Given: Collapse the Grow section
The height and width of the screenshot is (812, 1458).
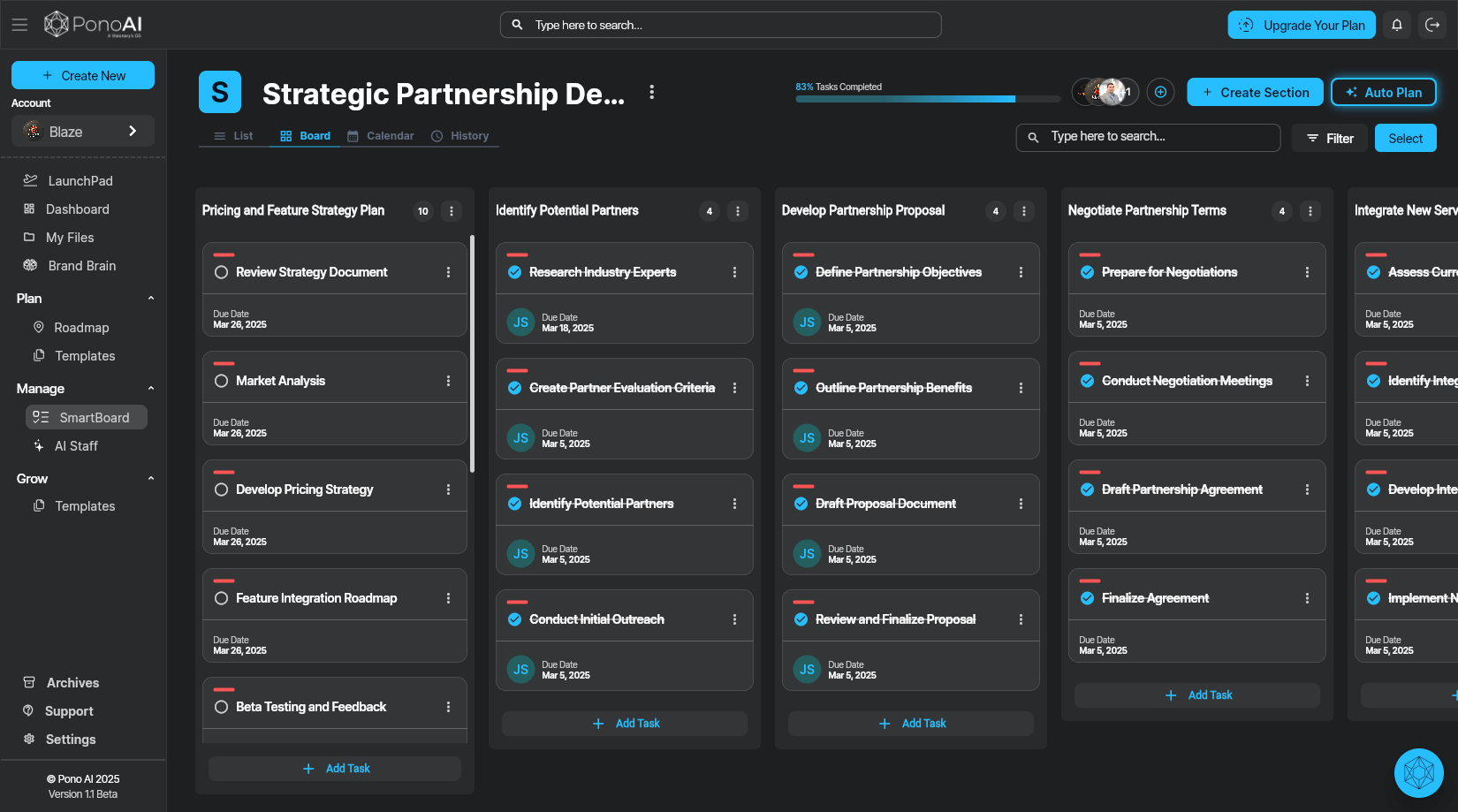Looking at the screenshot, I should click(x=150, y=478).
